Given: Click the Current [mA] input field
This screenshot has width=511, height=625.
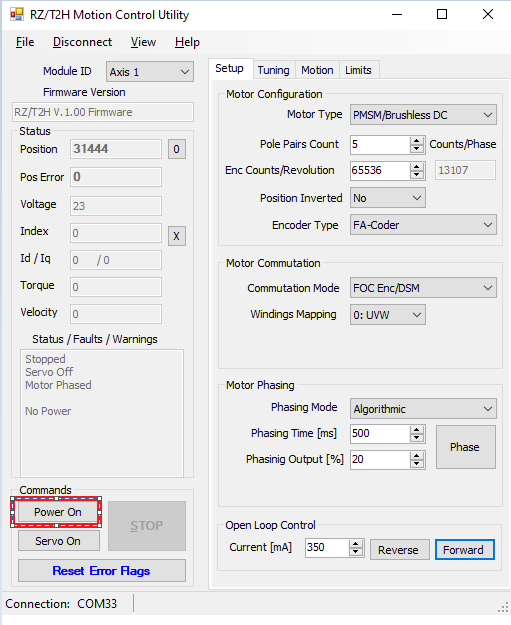Looking at the screenshot, I should pos(327,548).
